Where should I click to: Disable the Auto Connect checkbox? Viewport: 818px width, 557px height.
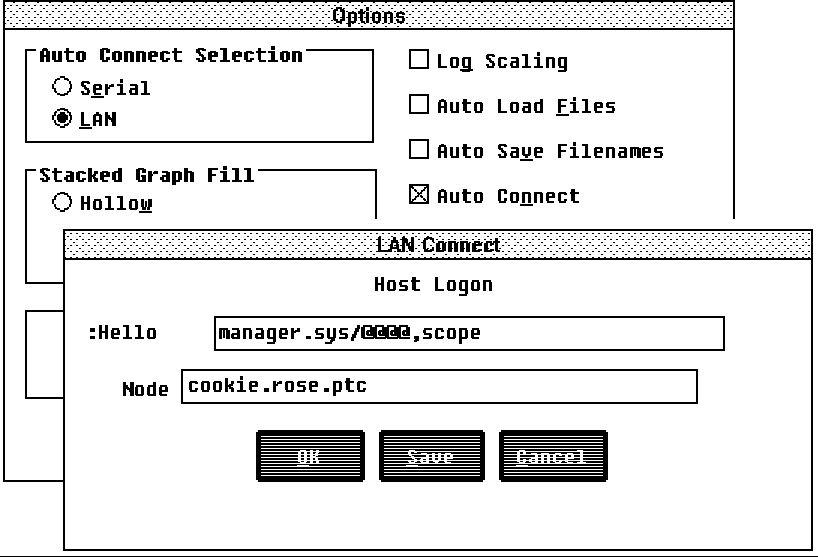pyautogui.click(x=419, y=195)
